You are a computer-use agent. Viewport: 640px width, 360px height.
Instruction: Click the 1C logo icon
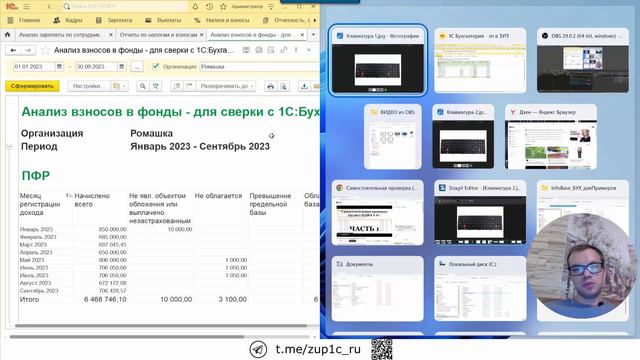[x=12, y=7]
